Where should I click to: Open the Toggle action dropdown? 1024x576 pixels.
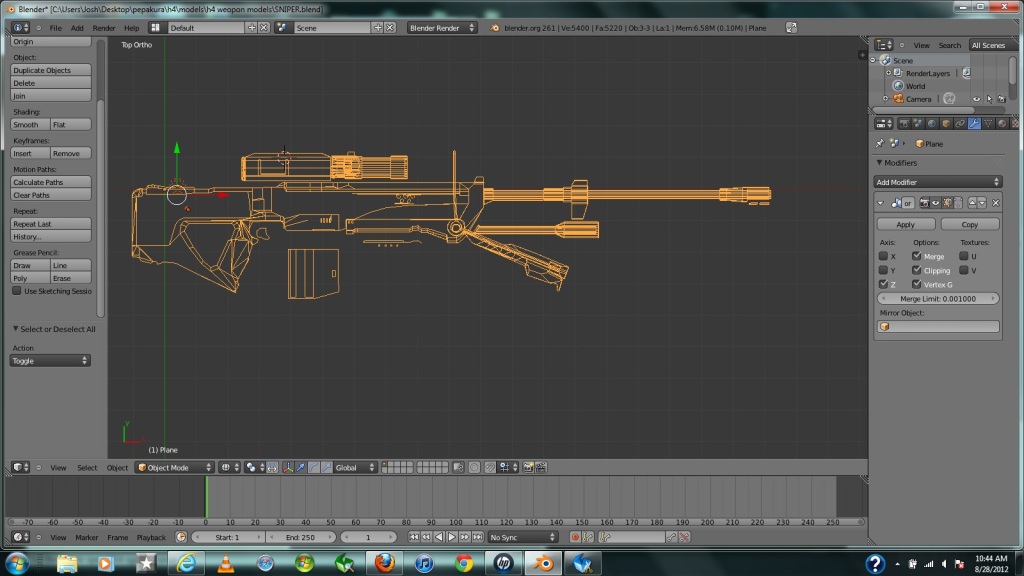tap(50, 360)
